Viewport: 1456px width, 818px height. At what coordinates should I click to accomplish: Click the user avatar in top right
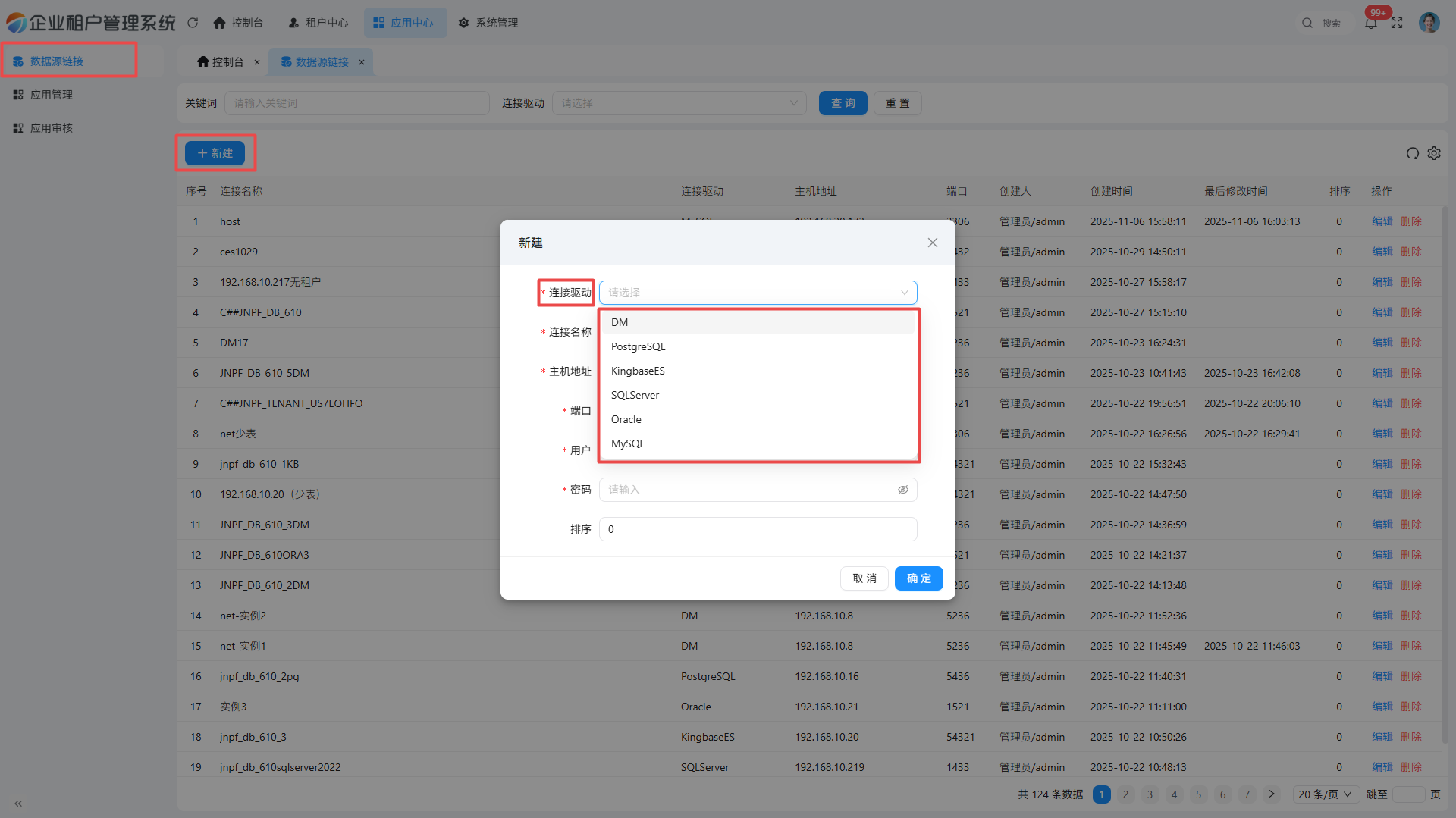(x=1429, y=23)
